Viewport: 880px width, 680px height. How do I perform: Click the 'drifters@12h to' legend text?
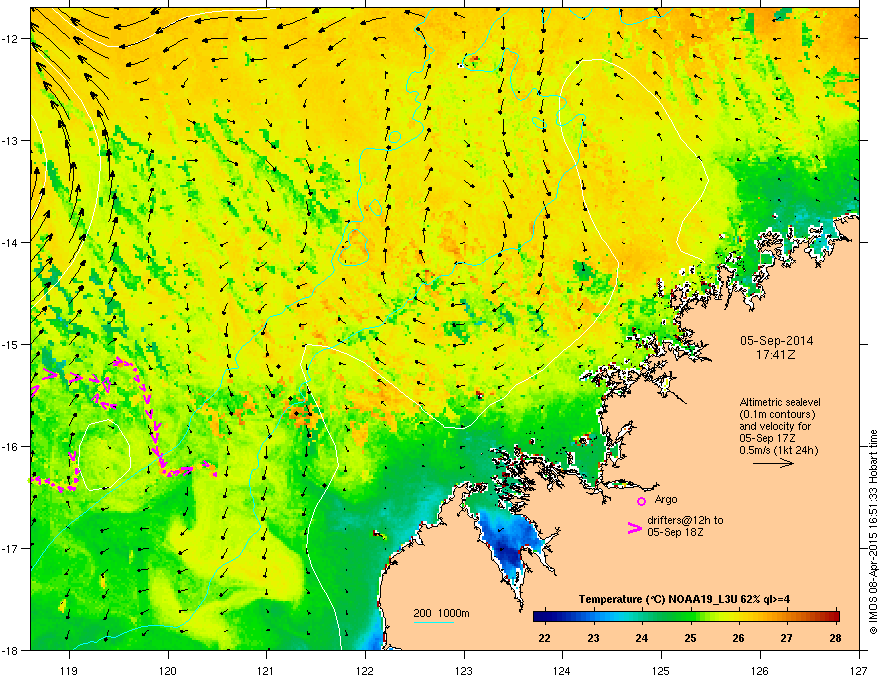click(685, 520)
